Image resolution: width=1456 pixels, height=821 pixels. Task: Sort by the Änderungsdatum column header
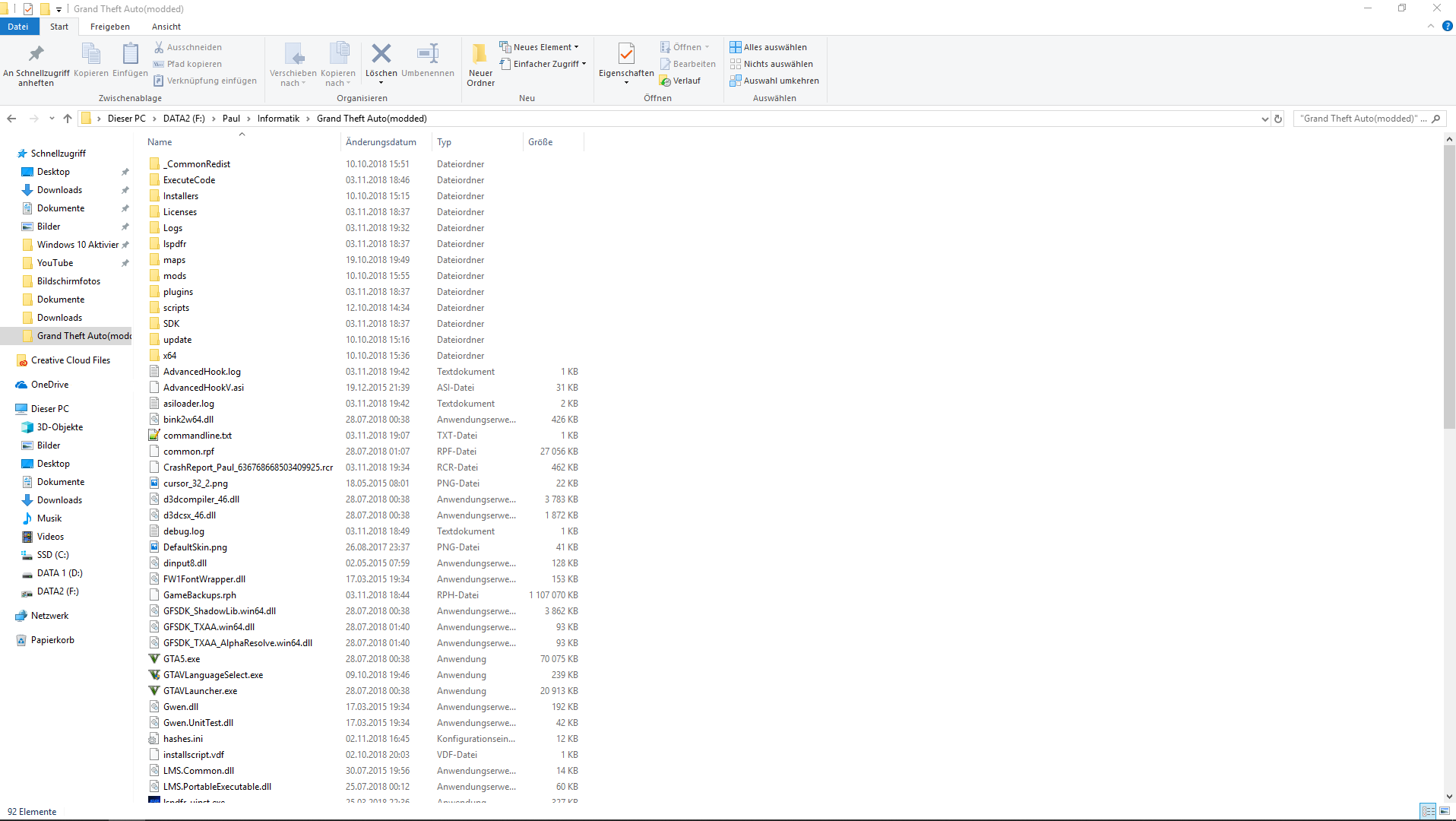tap(387, 142)
